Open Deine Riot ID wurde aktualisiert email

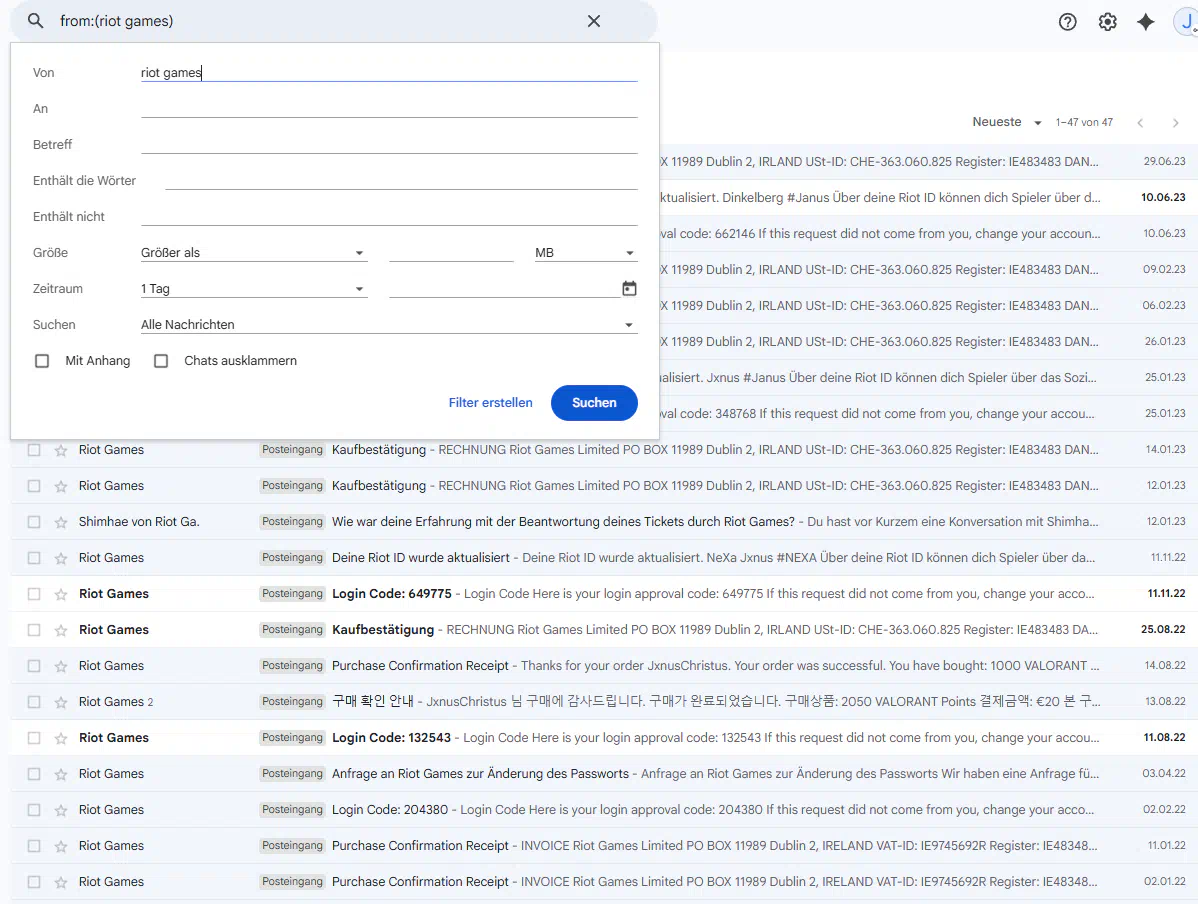[598, 558]
